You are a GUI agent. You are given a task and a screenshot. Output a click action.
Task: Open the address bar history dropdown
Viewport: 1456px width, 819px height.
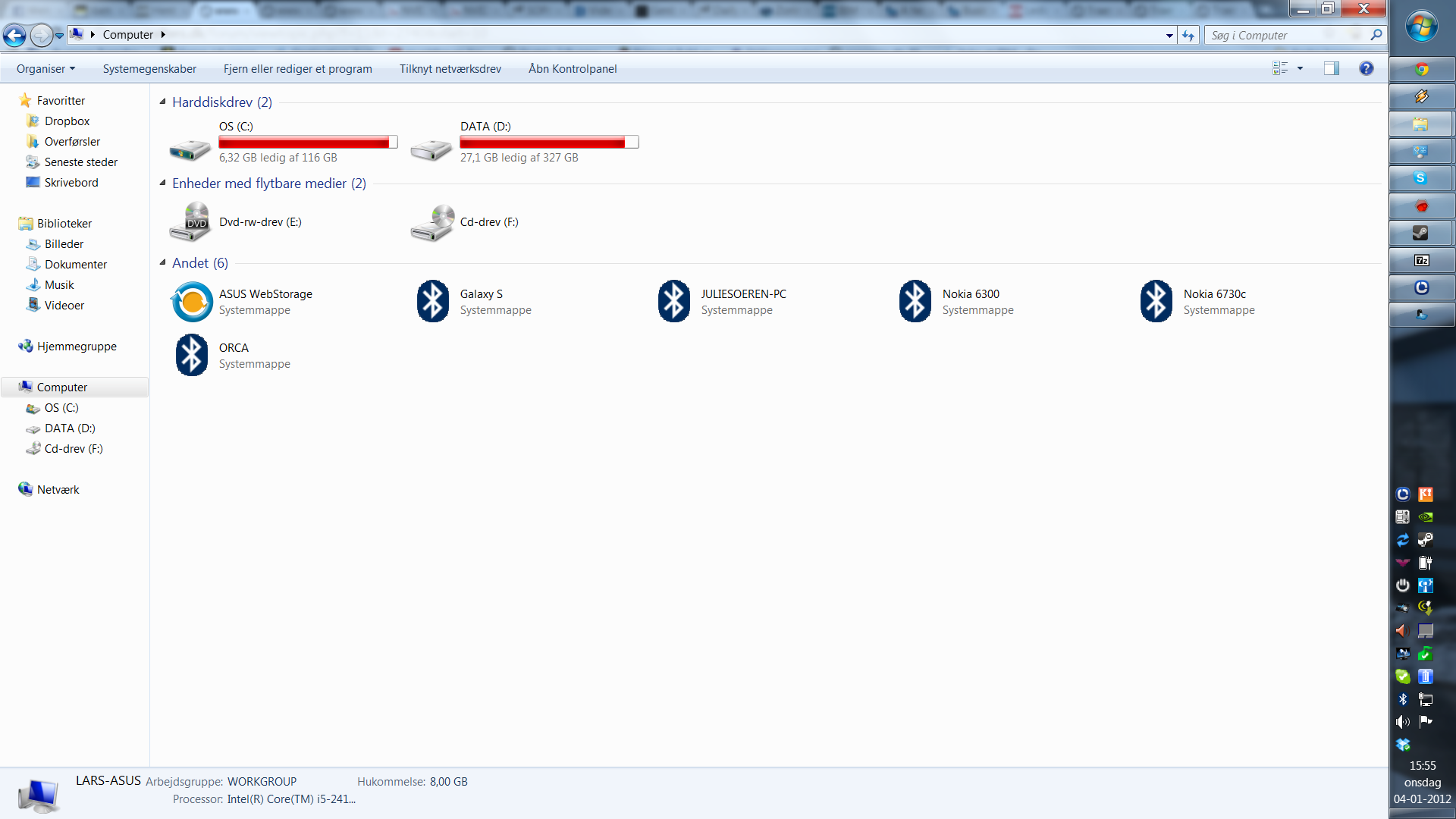[x=1169, y=36]
